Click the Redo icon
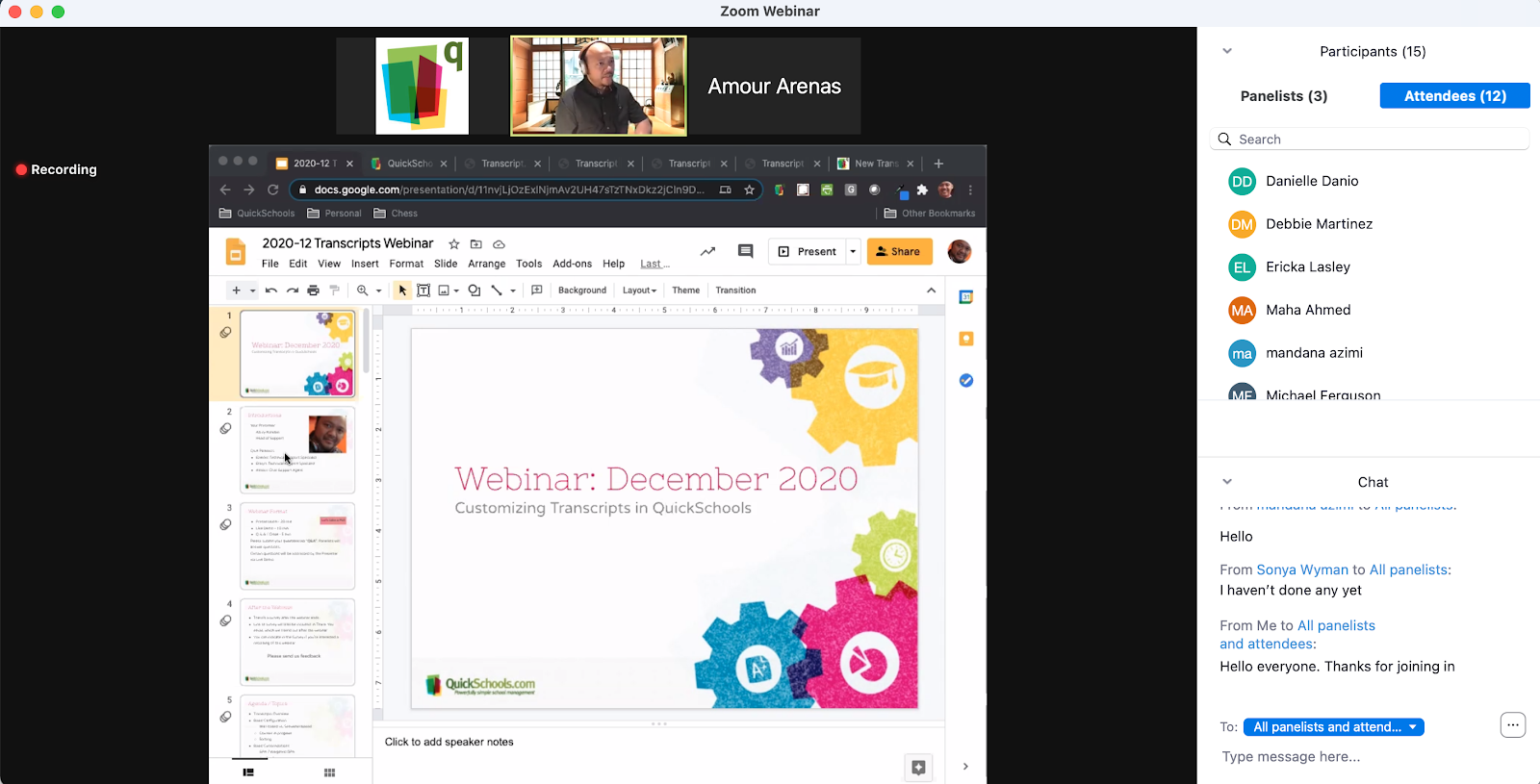Image resolution: width=1540 pixels, height=784 pixels. click(x=293, y=291)
